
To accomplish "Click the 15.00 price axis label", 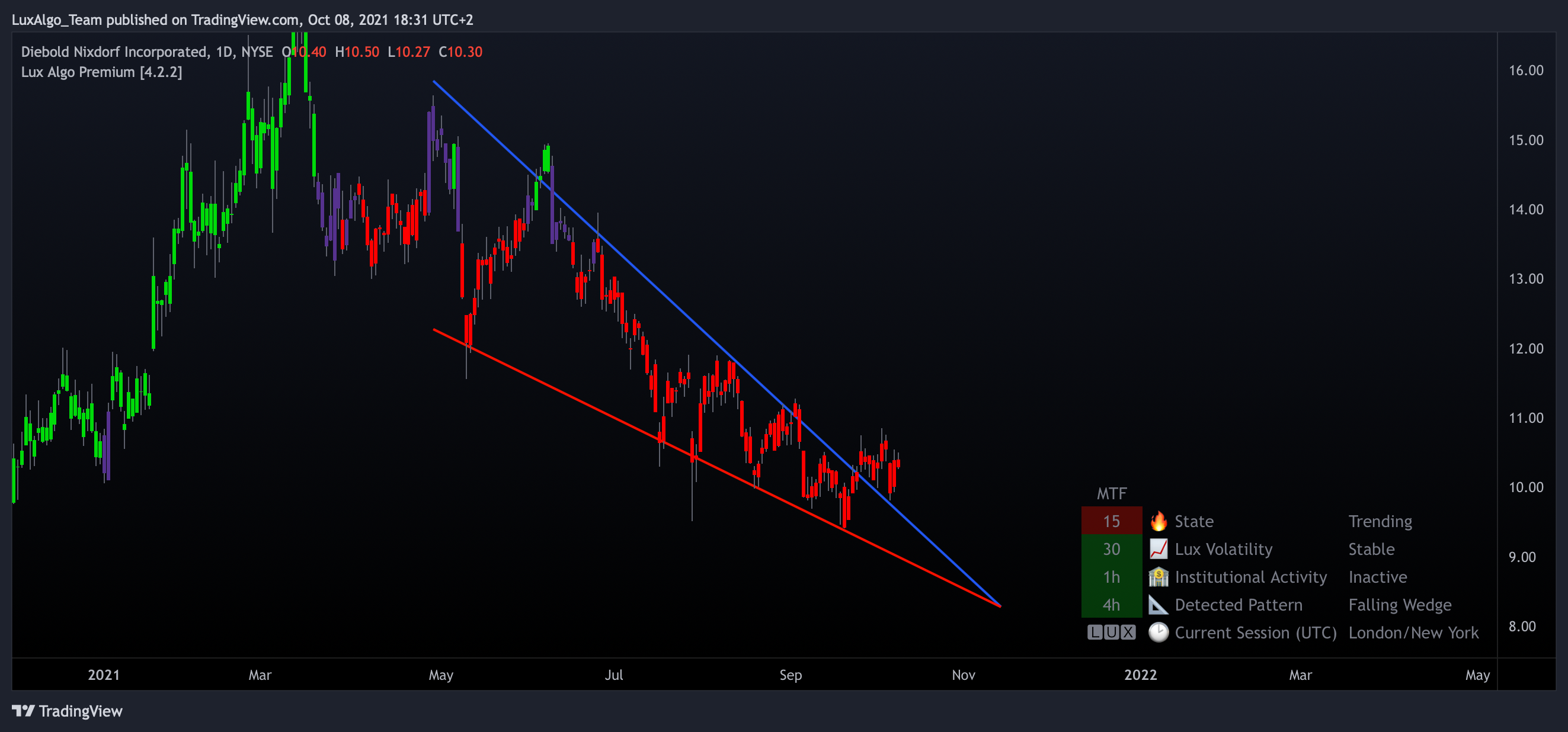I will [1525, 140].
